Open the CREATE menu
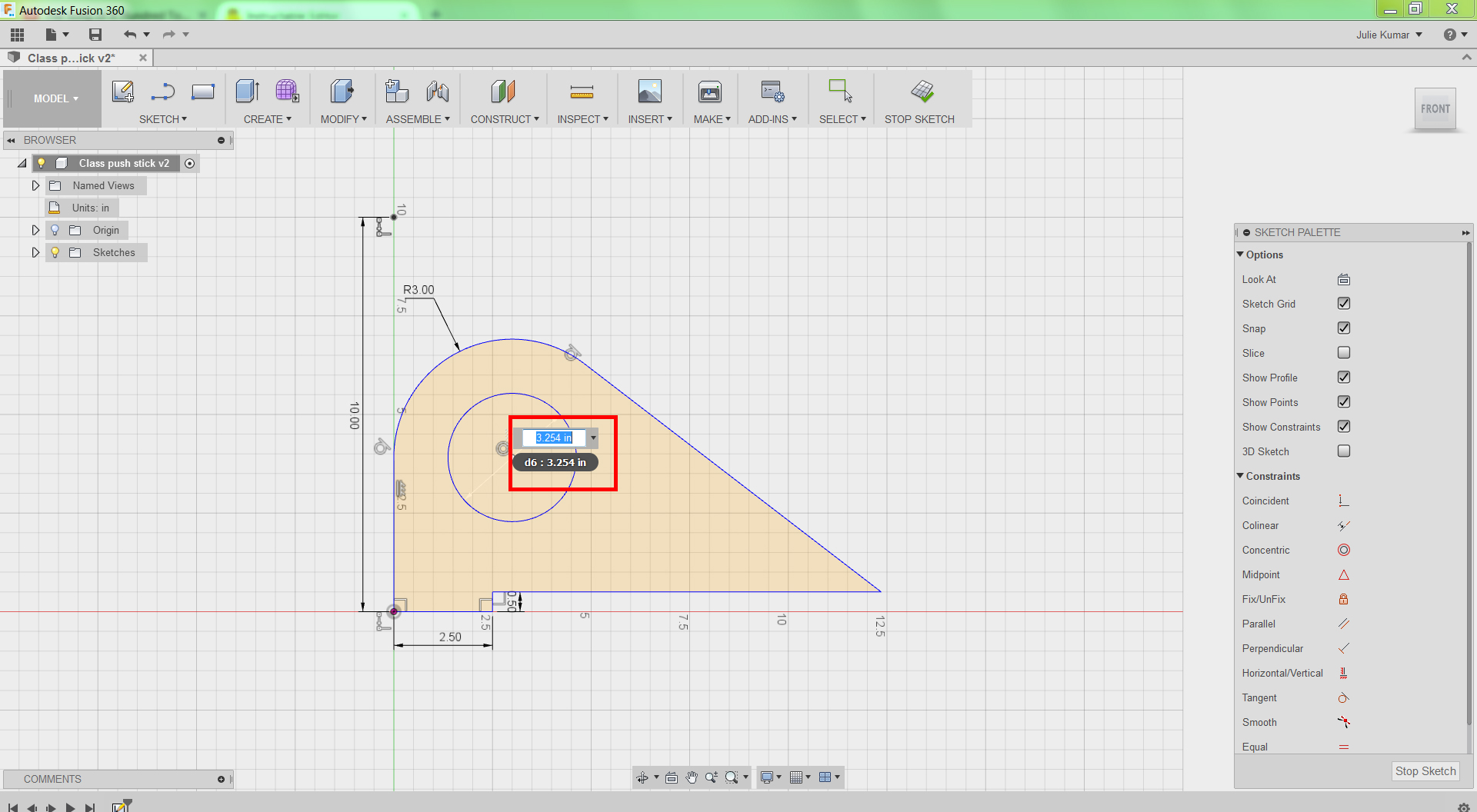The image size is (1477, 812). tap(268, 119)
